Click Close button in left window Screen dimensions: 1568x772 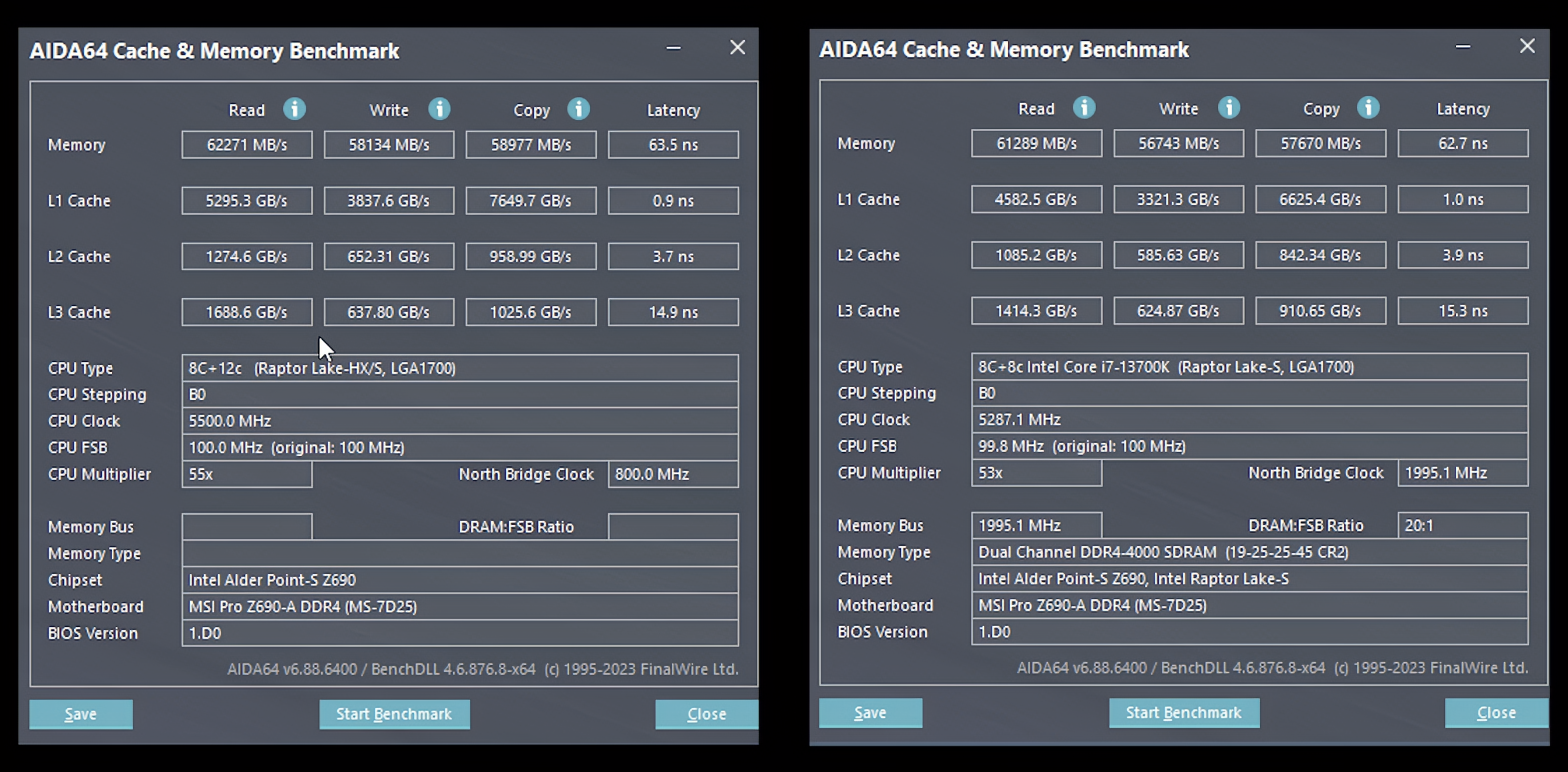pyautogui.click(x=707, y=714)
